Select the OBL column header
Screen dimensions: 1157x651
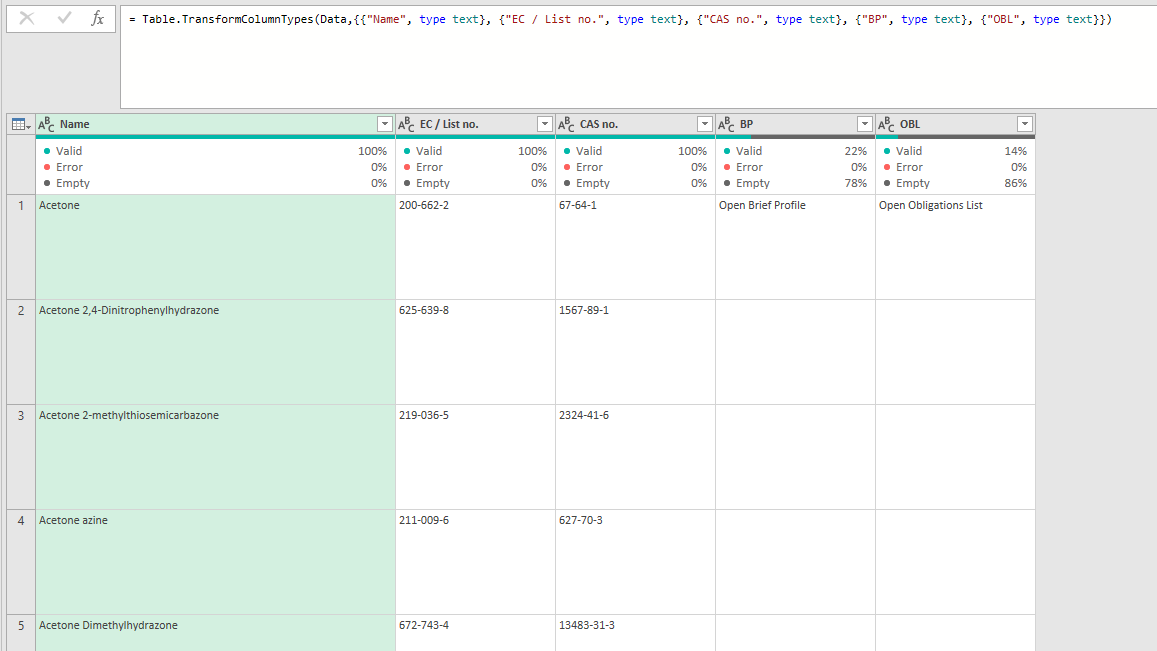[x=956, y=124]
